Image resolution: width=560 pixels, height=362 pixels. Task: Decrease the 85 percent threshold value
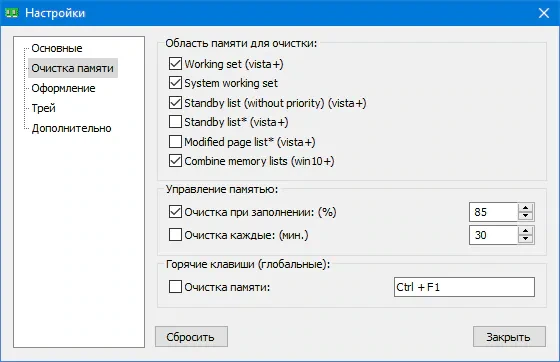(525, 216)
